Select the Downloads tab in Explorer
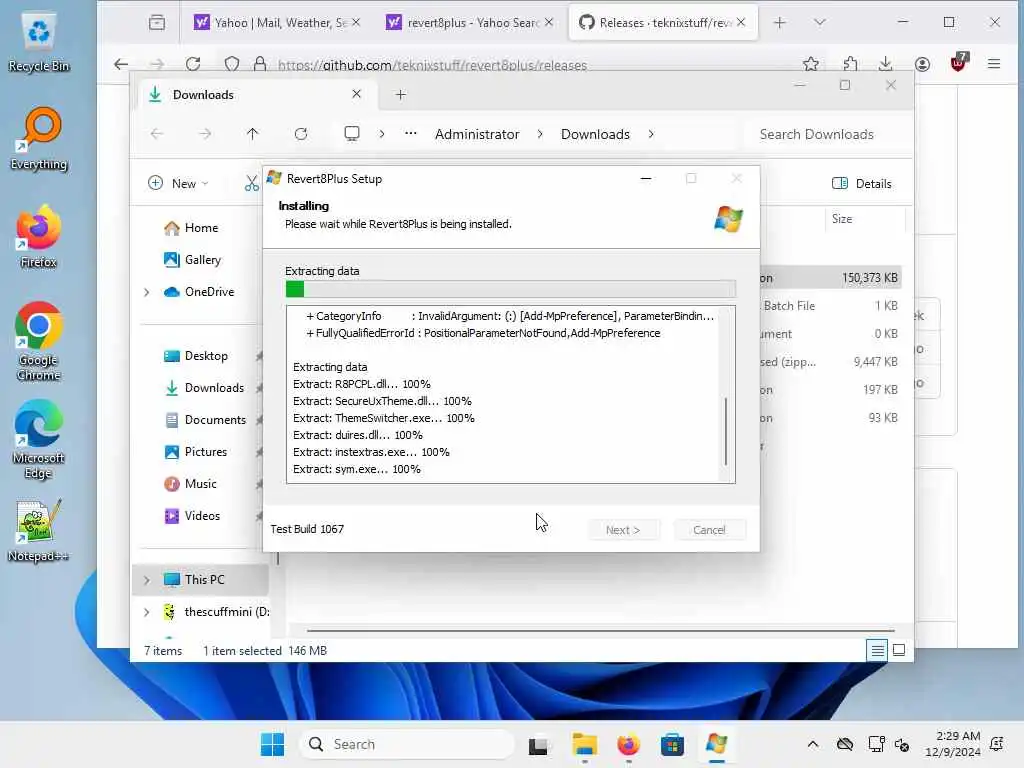The image size is (1024, 768). point(257,95)
